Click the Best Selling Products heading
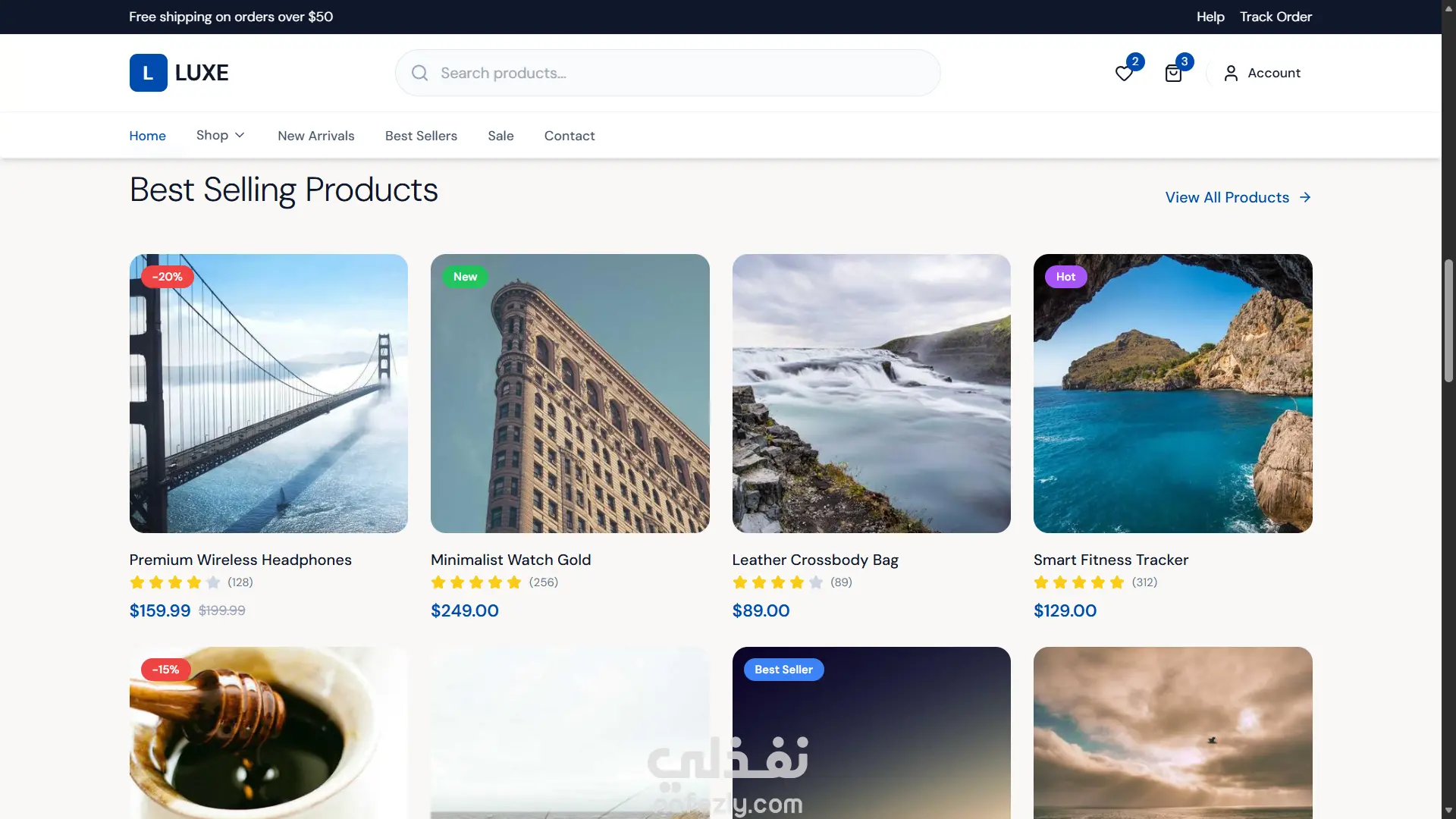The height and width of the screenshot is (819, 1456). pos(284,190)
